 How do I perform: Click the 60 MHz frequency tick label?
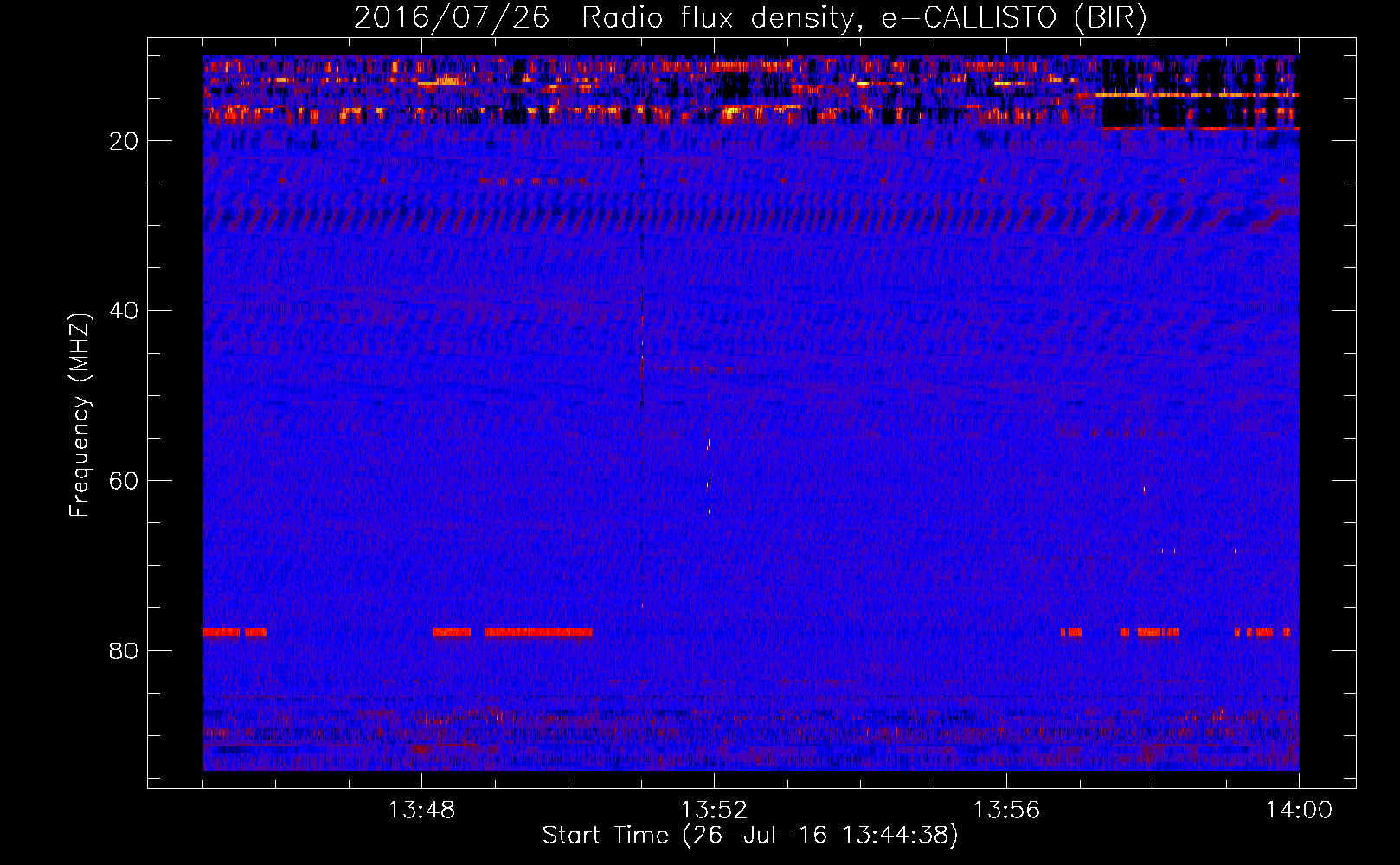pos(125,481)
